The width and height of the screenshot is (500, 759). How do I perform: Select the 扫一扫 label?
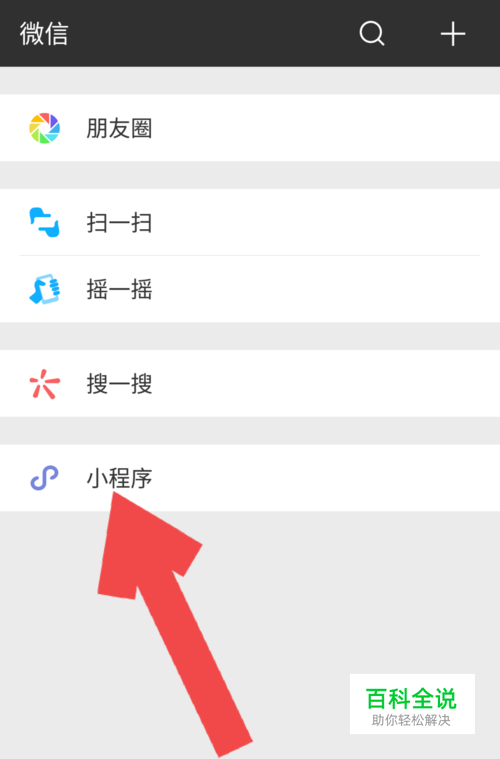click(x=119, y=223)
